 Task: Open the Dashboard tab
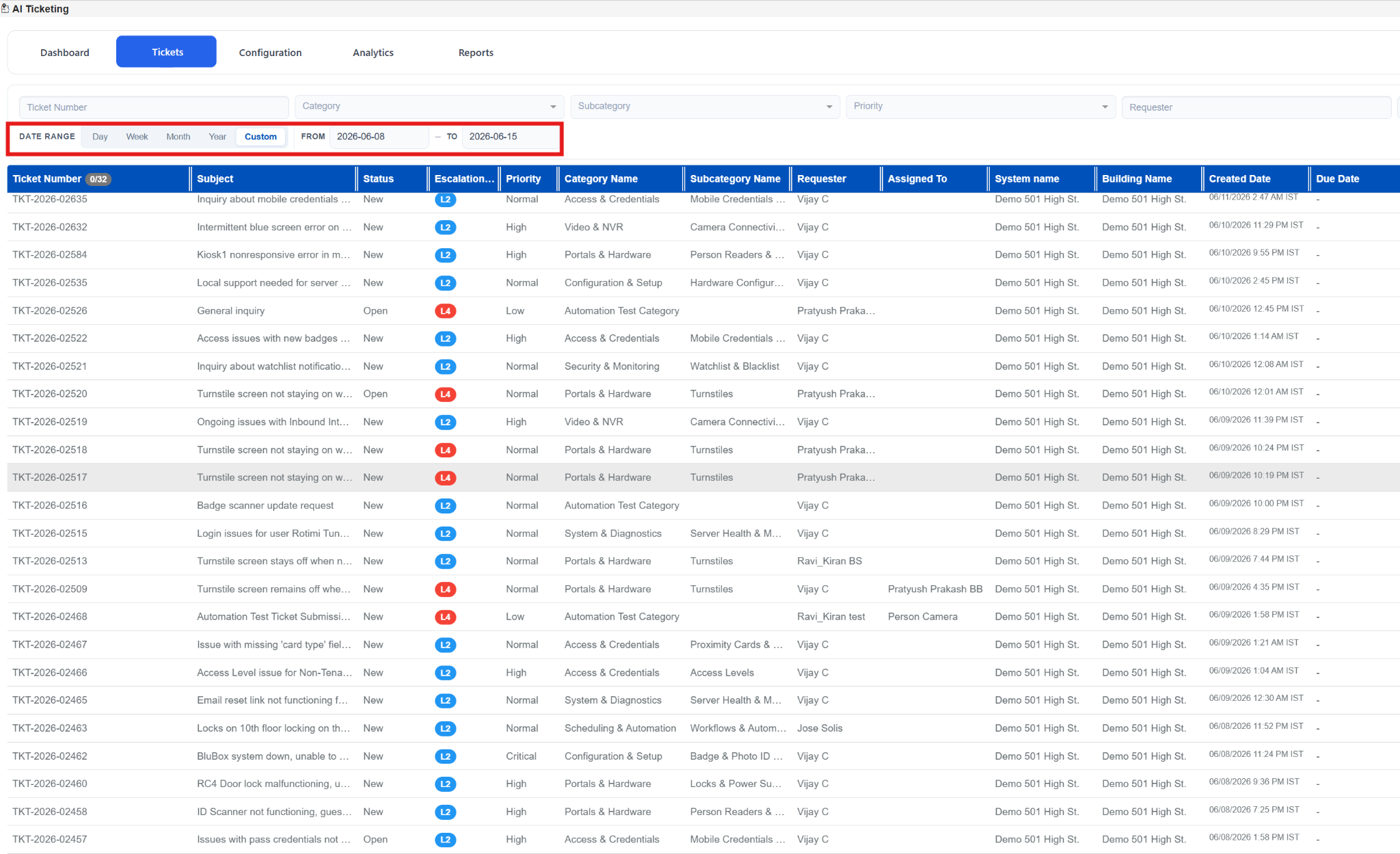64,53
